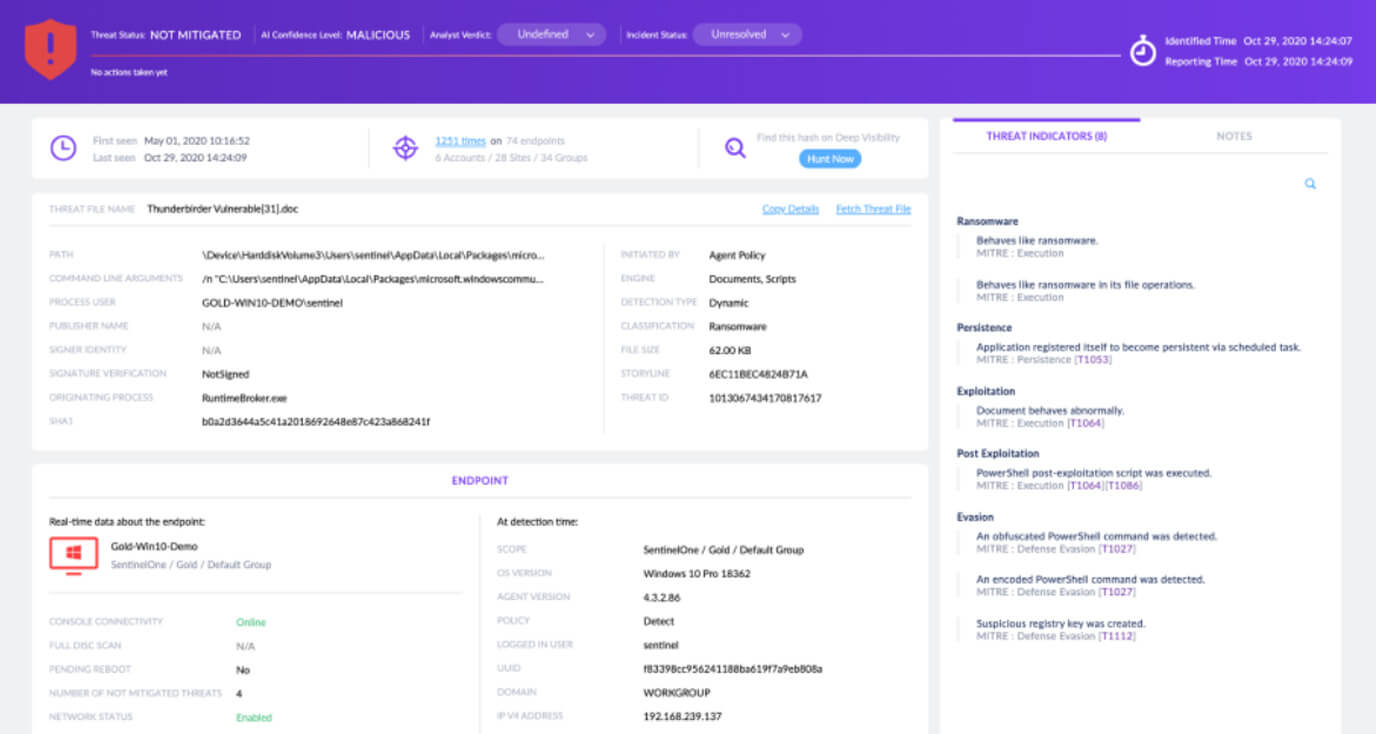This screenshot has height=734, width=1376.
Task: Click the endpoint UUID value
Action: coord(733,668)
